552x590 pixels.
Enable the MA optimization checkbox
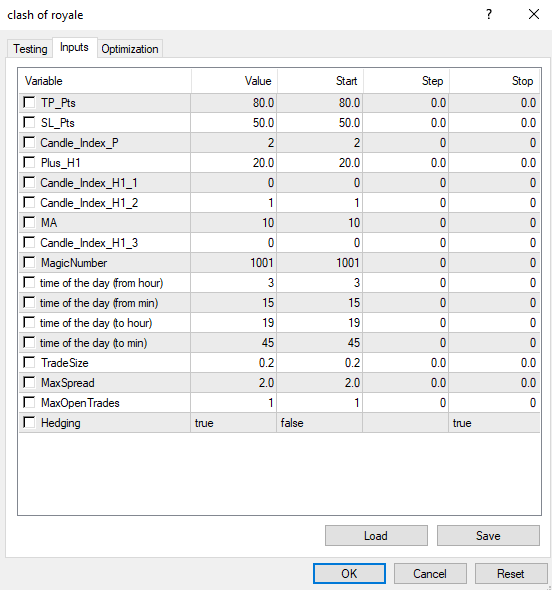(29, 222)
